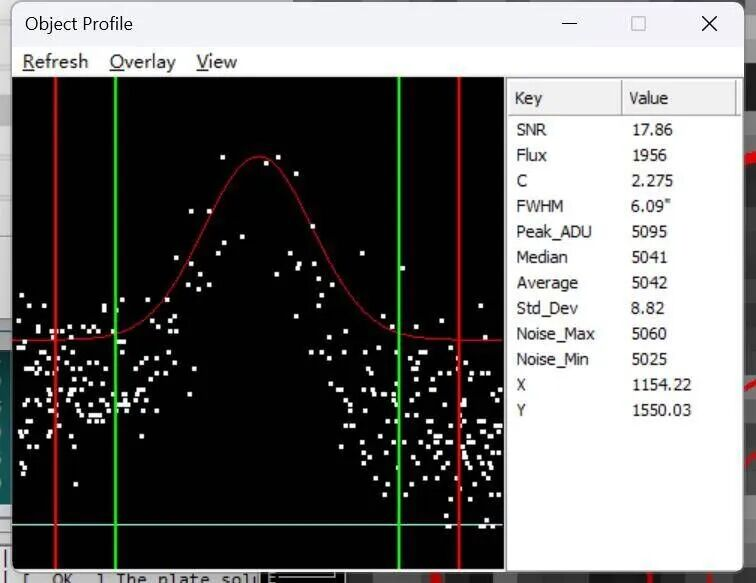Open the Refresh menu

point(55,62)
